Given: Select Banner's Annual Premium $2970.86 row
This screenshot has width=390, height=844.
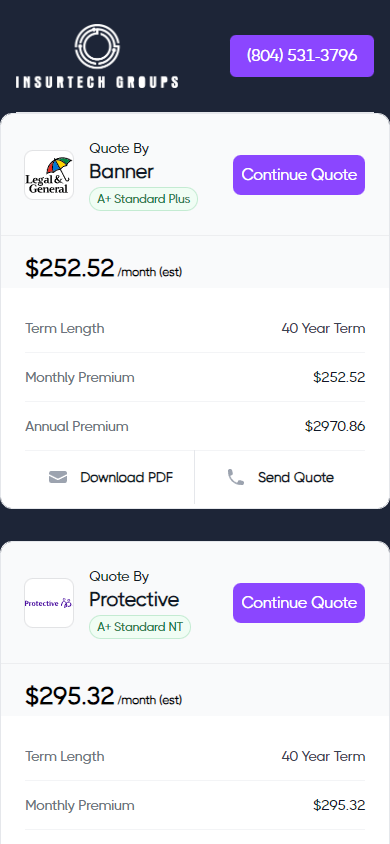Looking at the screenshot, I should (x=195, y=426).
